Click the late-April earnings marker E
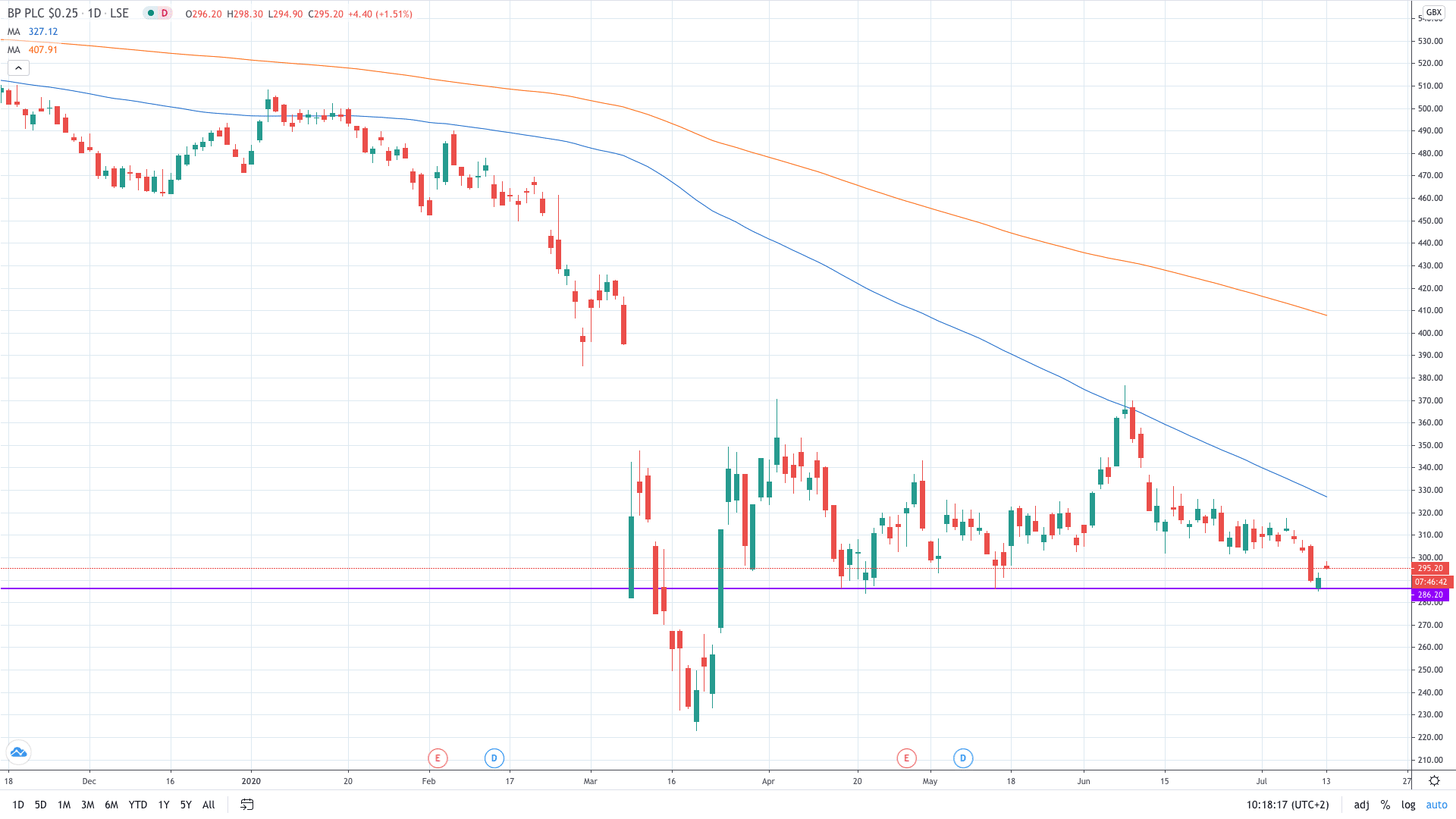Image resolution: width=1456 pixels, height=819 pixels. (906, 758)
